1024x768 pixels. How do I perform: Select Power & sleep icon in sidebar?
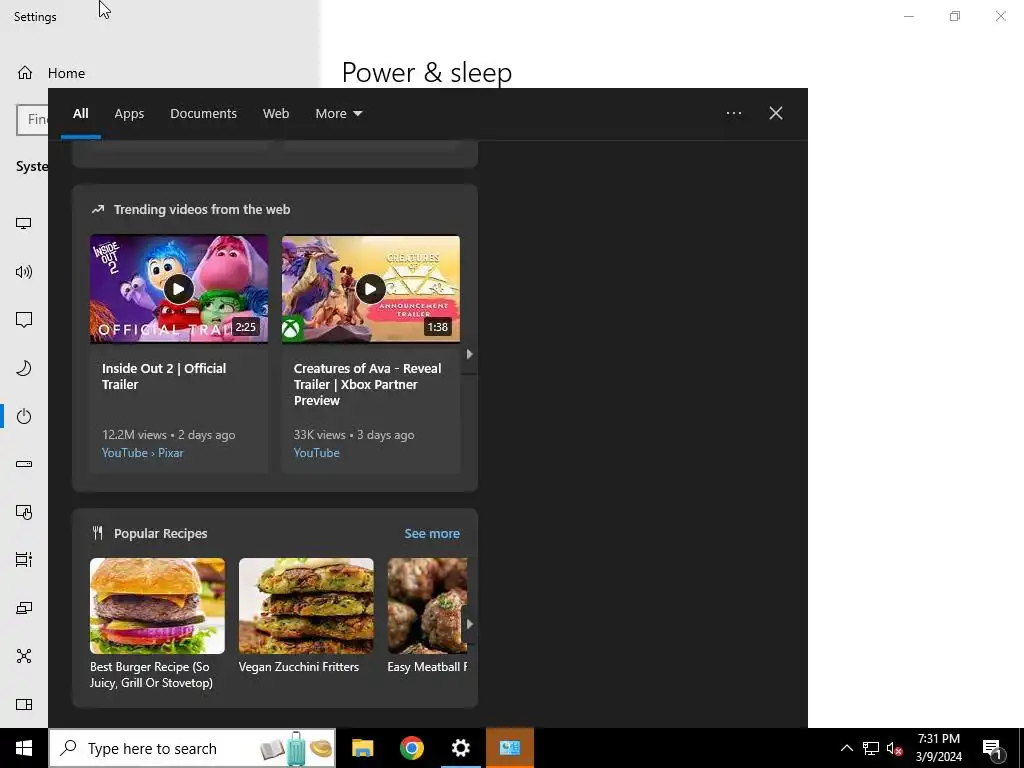(x=24, y=416)
